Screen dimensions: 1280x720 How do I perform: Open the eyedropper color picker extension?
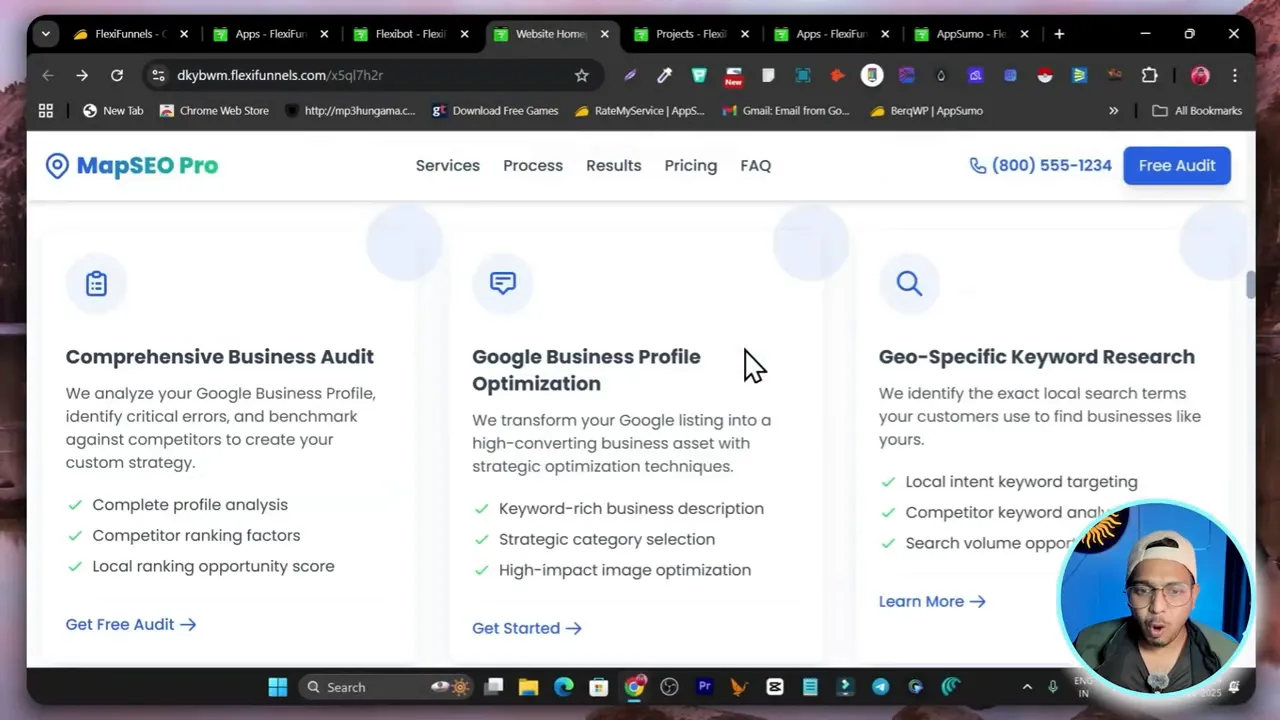[x=664, y=75]
